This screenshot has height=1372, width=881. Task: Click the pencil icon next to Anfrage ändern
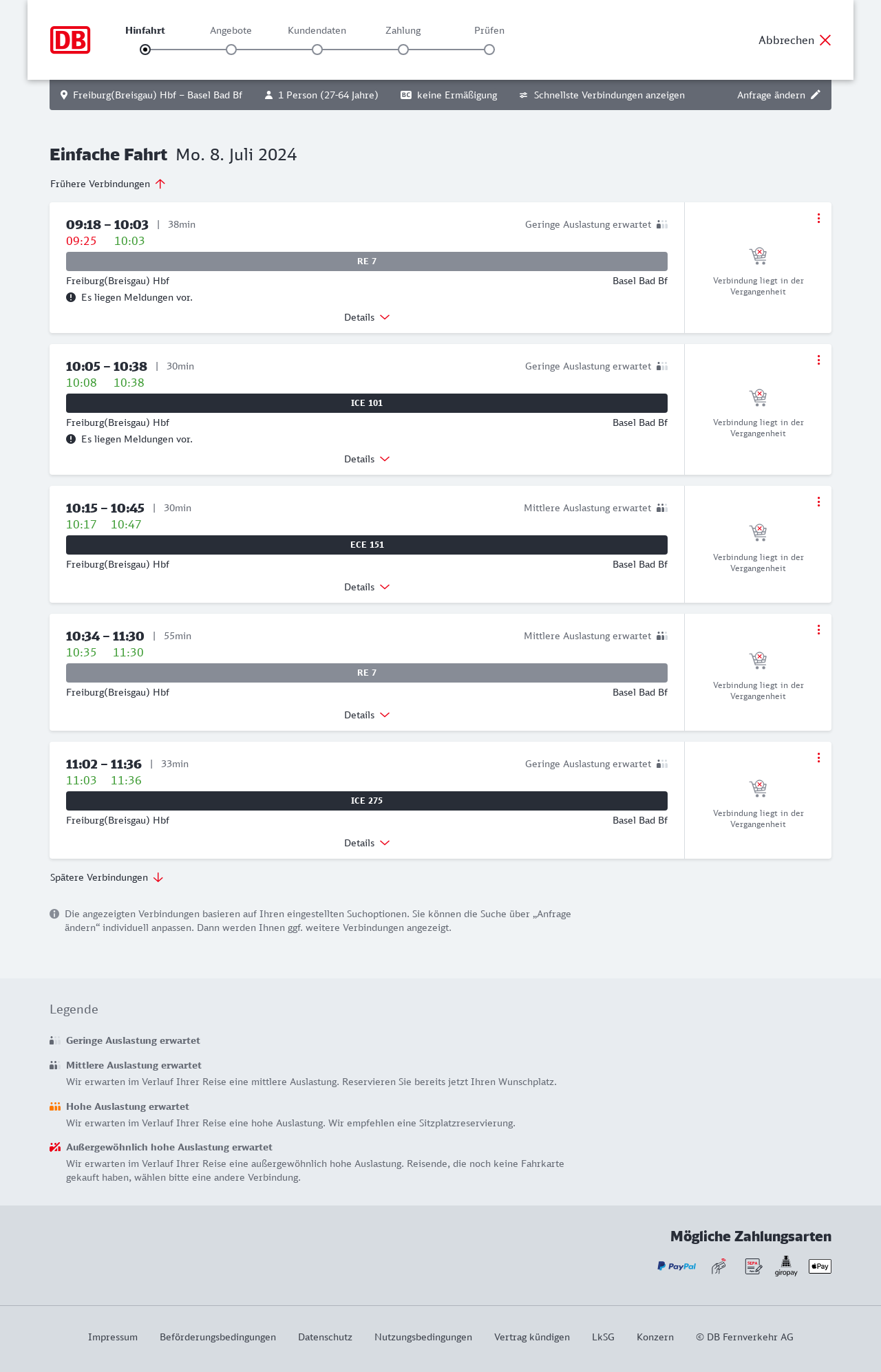(816, 95)
